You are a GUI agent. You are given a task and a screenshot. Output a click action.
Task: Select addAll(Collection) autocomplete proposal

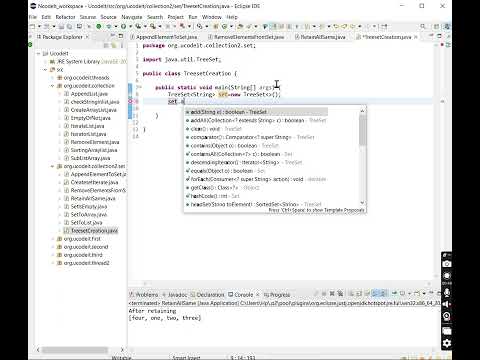(x=256, y=120)
